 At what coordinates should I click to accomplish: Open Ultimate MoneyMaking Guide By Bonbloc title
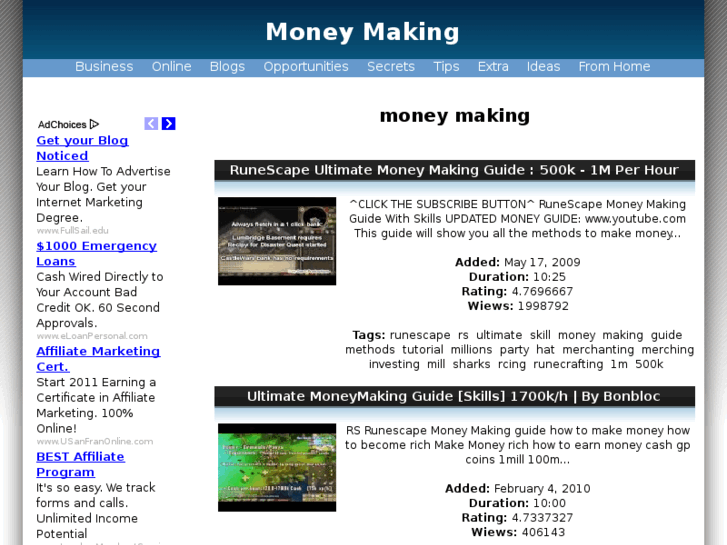click(x=454, y=397)
